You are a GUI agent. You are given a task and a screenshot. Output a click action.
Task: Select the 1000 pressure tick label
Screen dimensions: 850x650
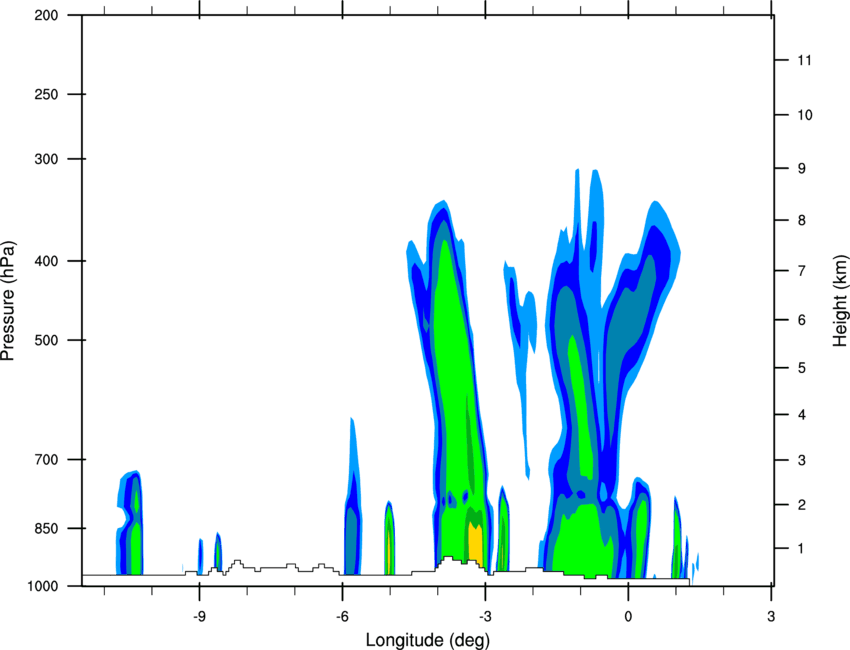[x=42, y=586]
